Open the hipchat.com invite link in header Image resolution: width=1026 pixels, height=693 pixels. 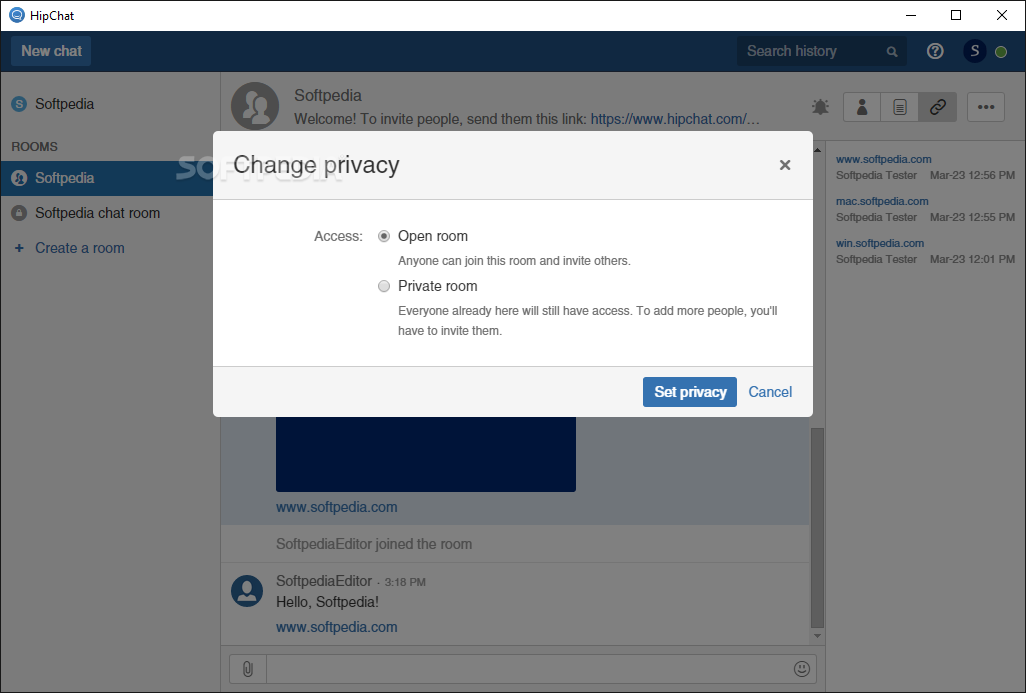point(675,119)
